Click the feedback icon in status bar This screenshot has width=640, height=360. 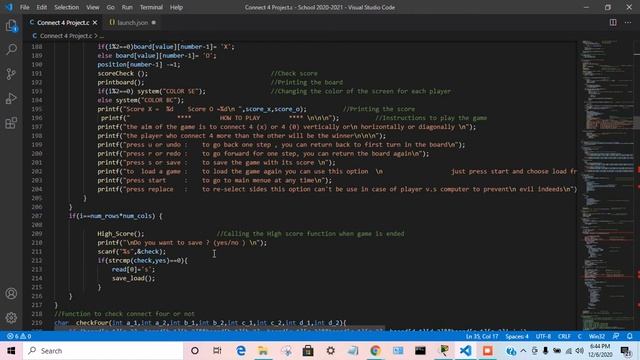pos(616,336)
